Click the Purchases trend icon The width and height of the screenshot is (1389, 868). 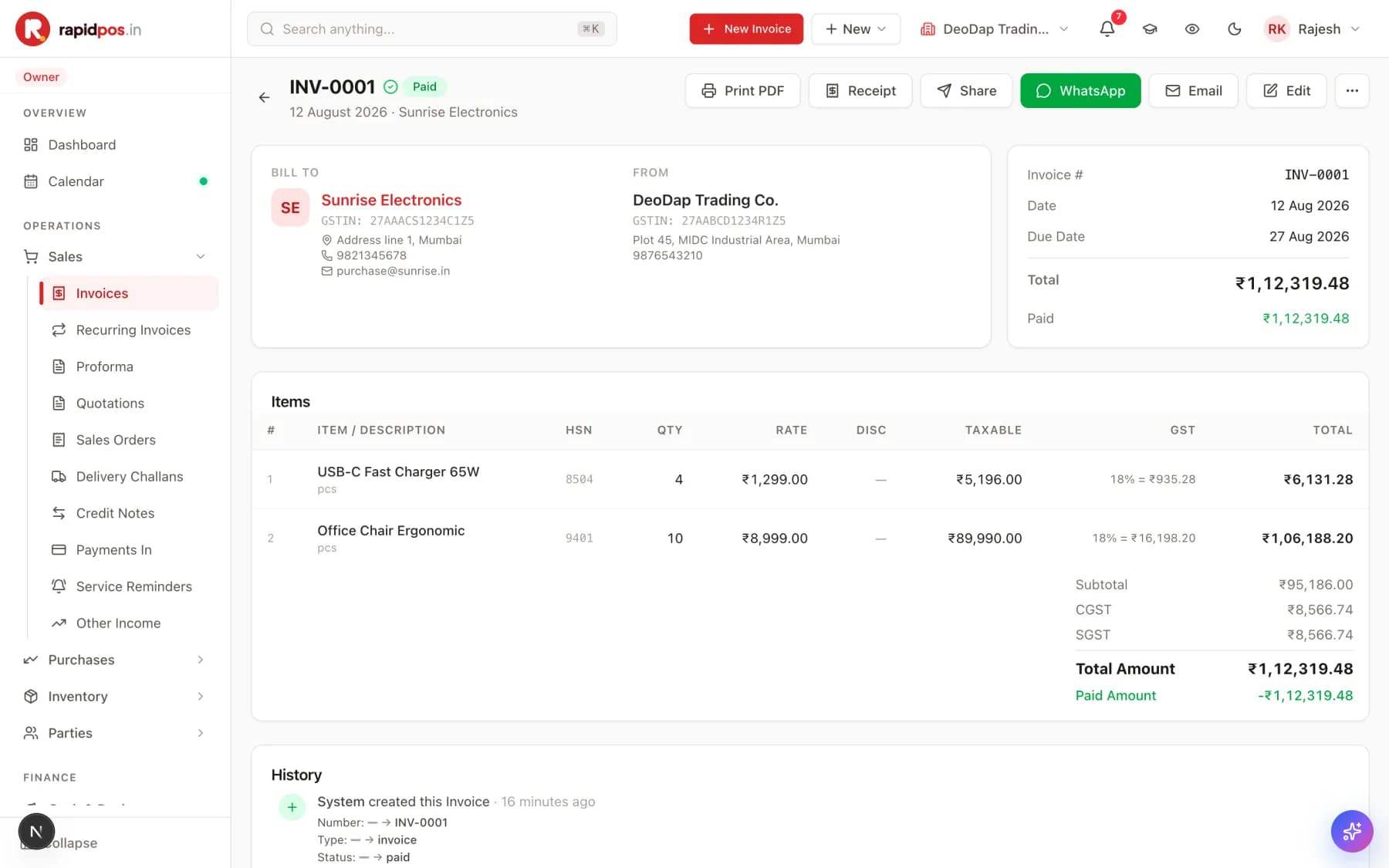coord(31,660)
